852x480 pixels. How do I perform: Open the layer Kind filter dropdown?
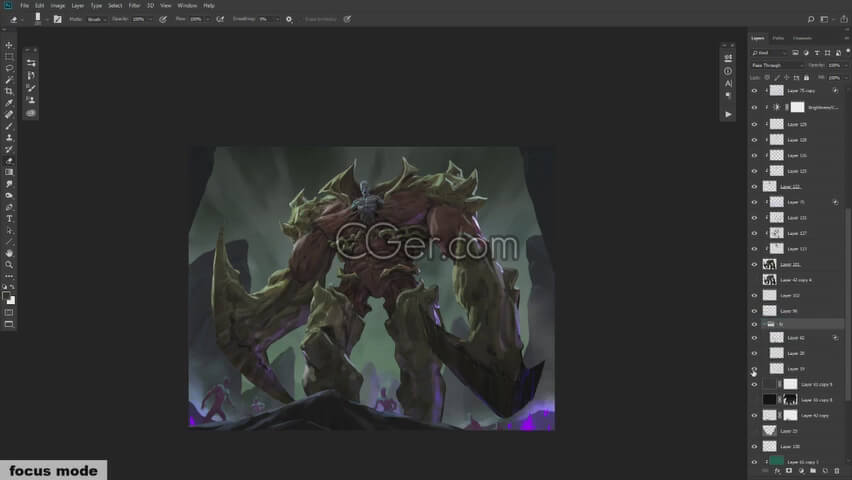tap(769, 53)
